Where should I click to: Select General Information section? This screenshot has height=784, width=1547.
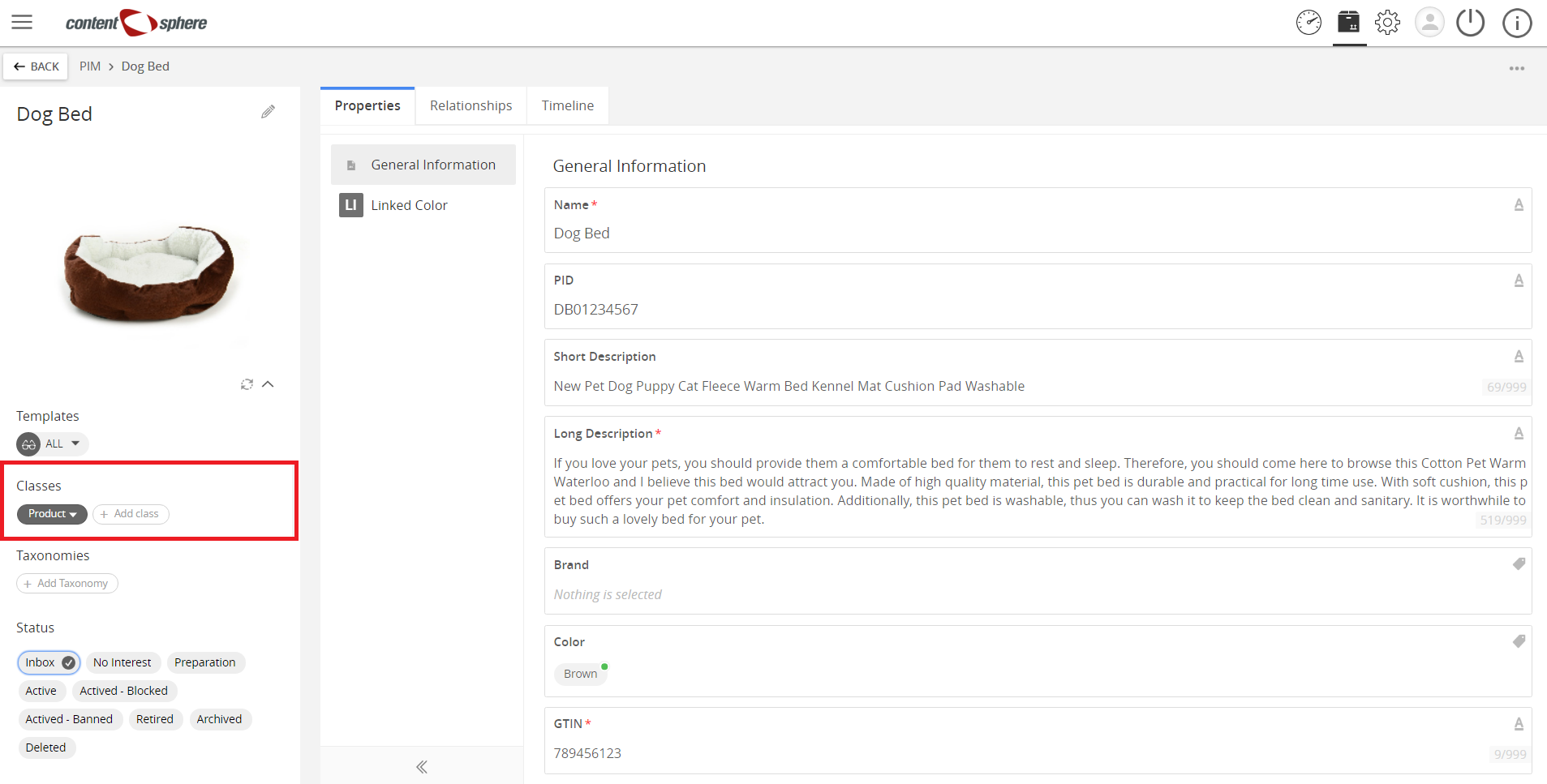click(423, 165)
